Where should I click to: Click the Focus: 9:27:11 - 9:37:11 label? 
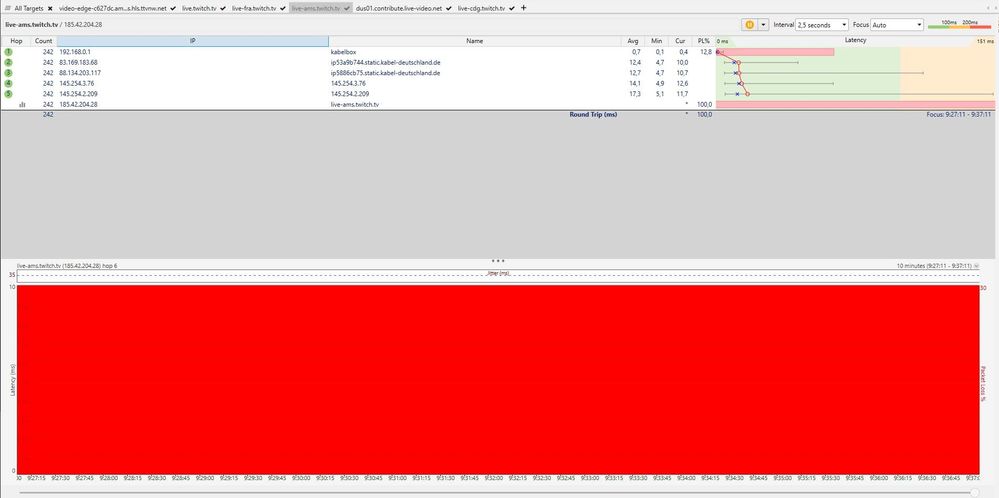(x=959, y=115)
